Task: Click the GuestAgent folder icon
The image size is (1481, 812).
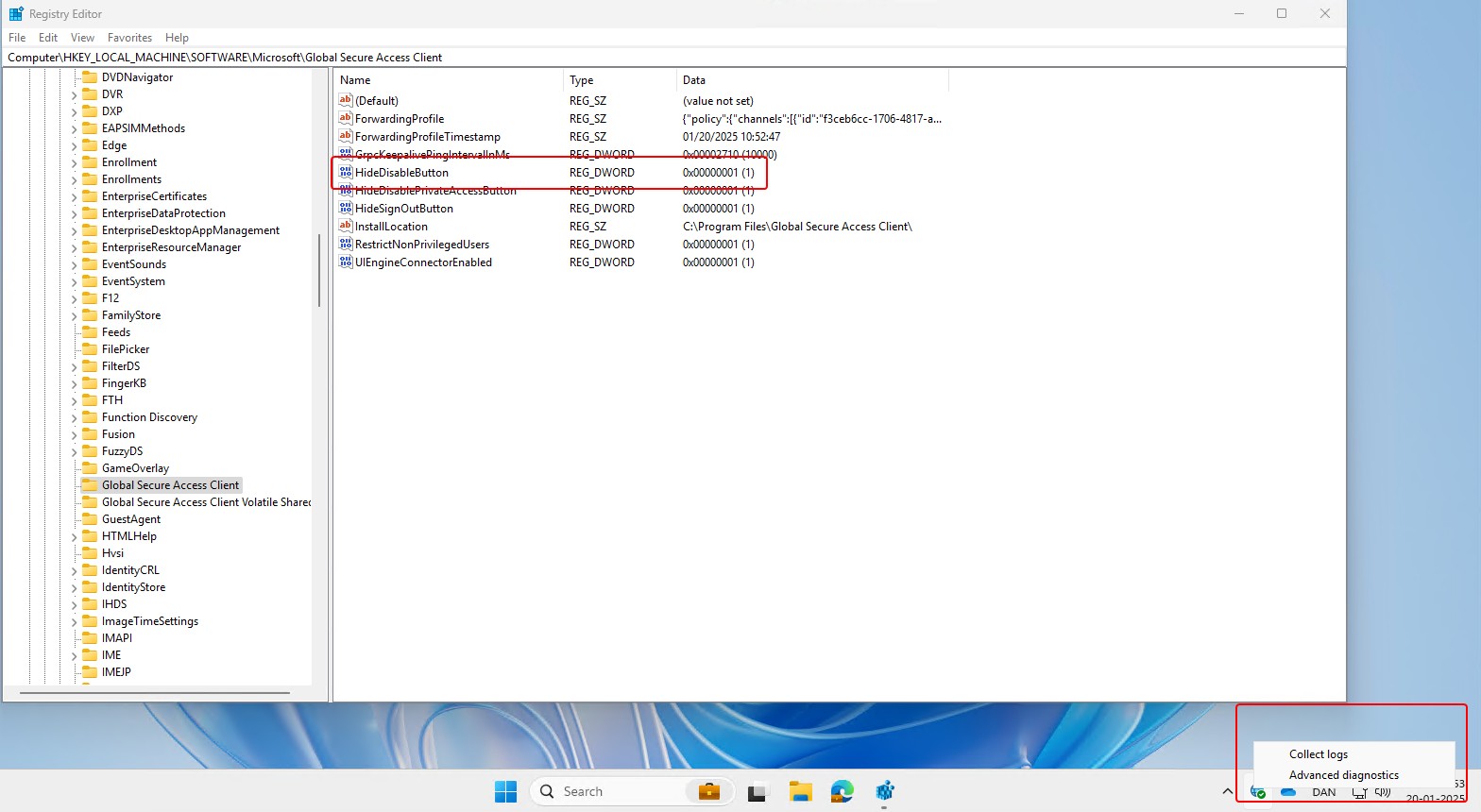Action: click(x=90, y=519)
